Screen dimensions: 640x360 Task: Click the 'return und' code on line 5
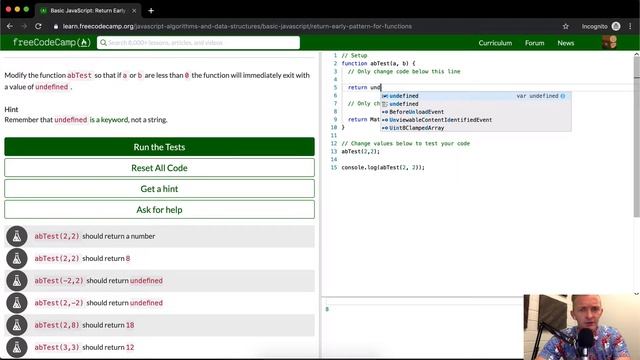364,87
